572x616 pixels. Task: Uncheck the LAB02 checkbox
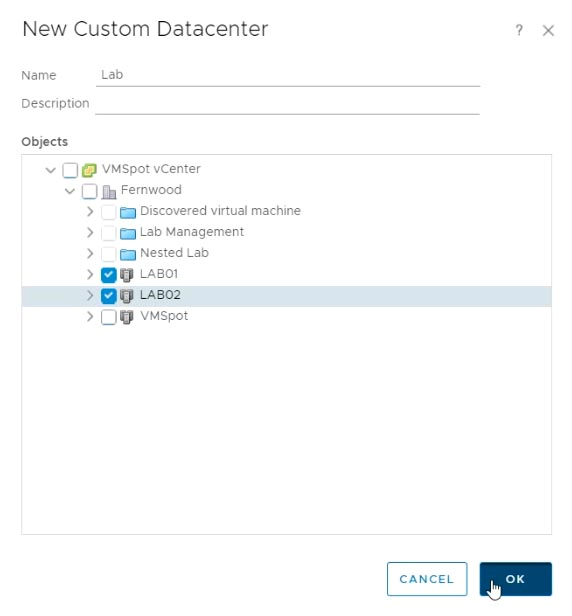pos(108,296)
